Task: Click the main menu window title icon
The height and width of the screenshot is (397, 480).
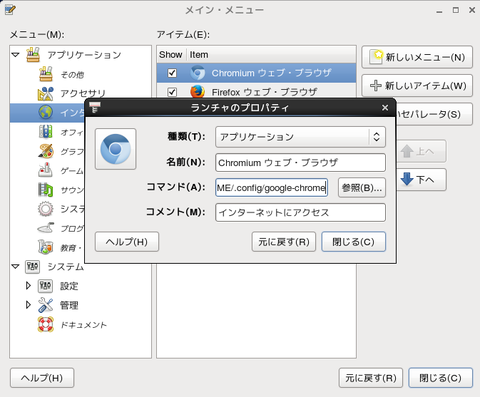Action: [10, 10]
